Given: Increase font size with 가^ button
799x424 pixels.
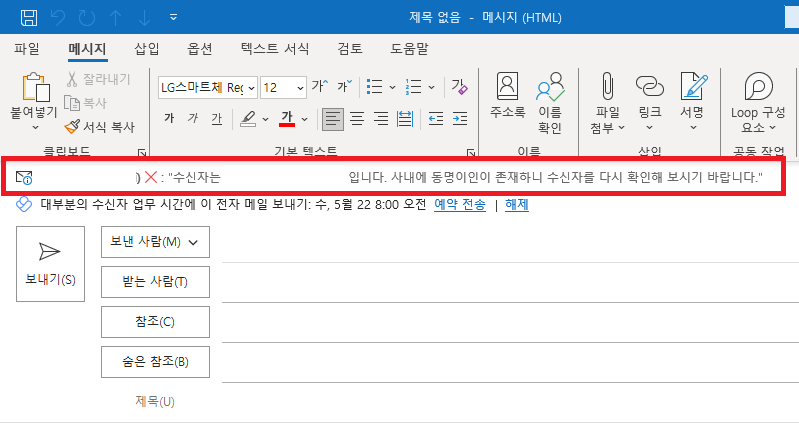Looking at the screenshot, I should (x=320, y=86).
